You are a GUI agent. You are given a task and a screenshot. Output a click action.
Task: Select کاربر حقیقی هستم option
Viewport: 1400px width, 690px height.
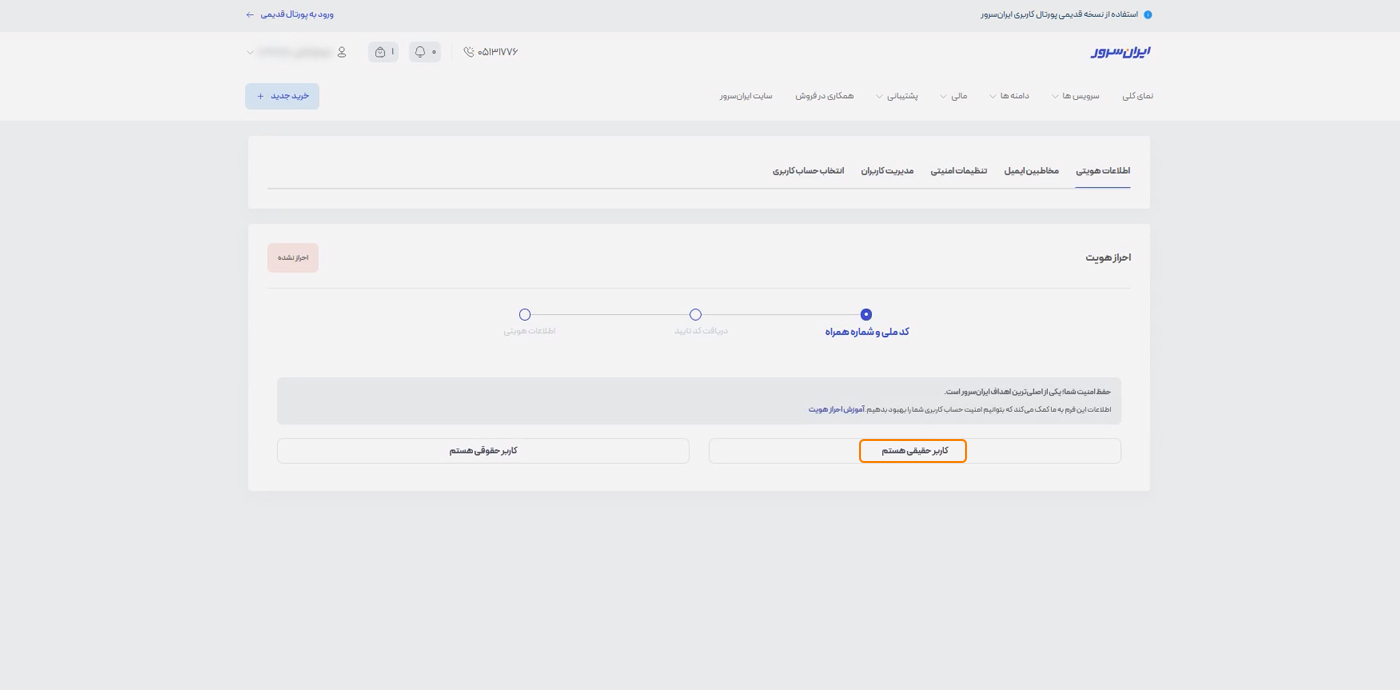[913, 451]
